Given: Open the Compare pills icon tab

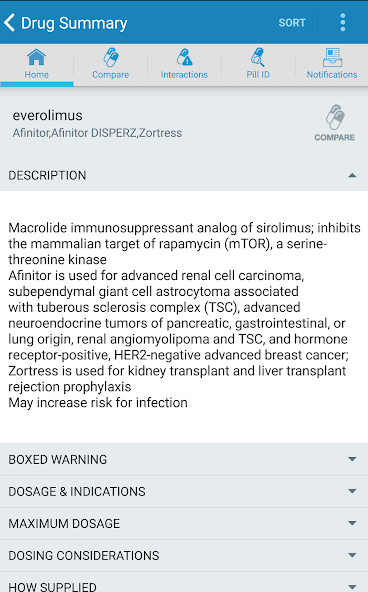Looking at the screenshot, I should tap(111, 57).
